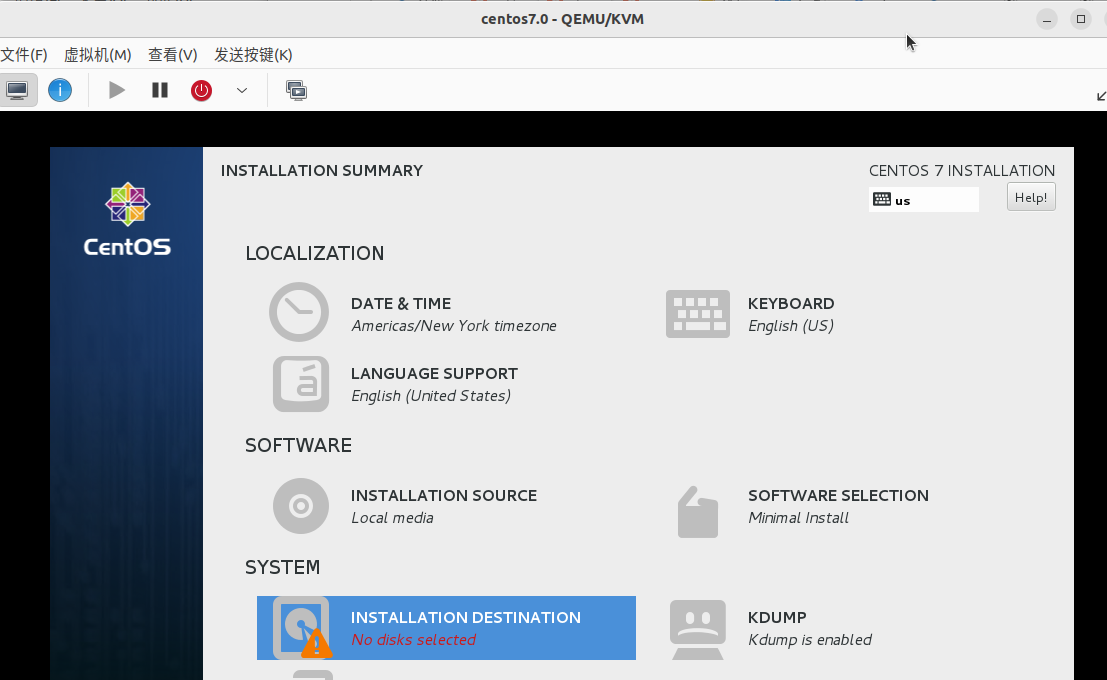Click the graphical console monitor icon
Screen dimensions: 1107x680
[x=17, y=90]
